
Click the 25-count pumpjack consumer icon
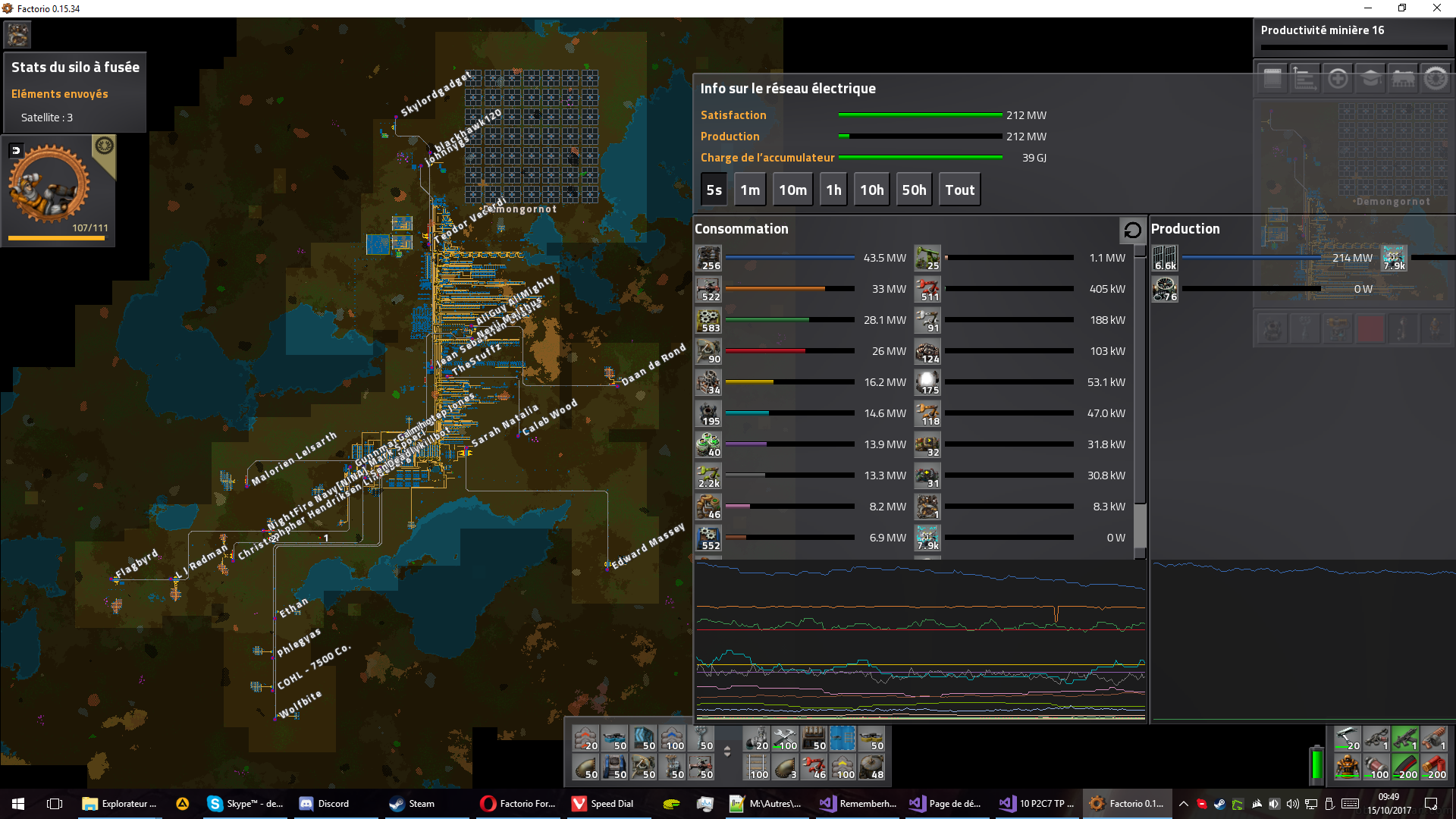click(x=927, y=258)
